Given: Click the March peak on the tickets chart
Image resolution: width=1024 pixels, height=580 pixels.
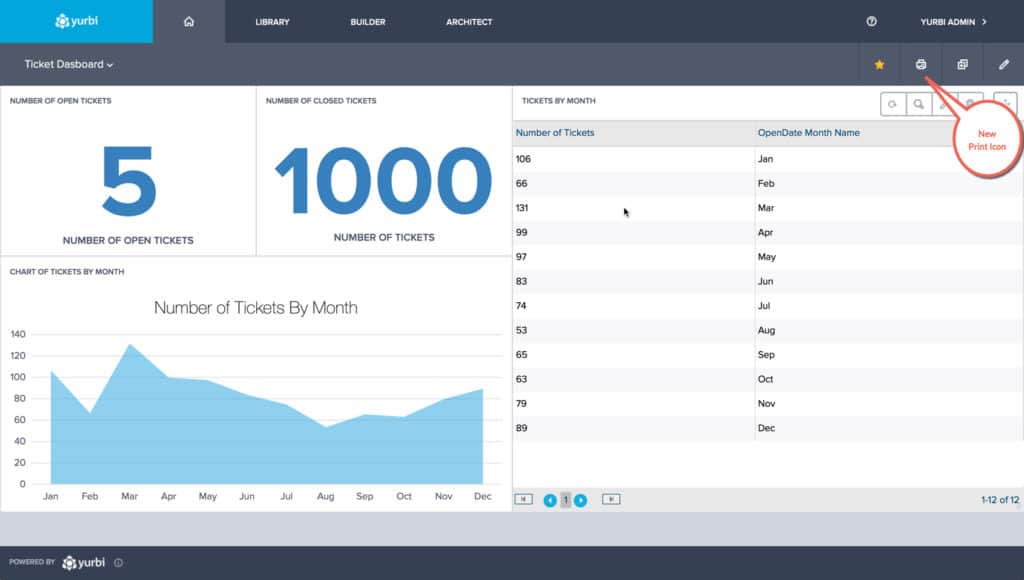Looking at the screenshot, I should [130, 345].
